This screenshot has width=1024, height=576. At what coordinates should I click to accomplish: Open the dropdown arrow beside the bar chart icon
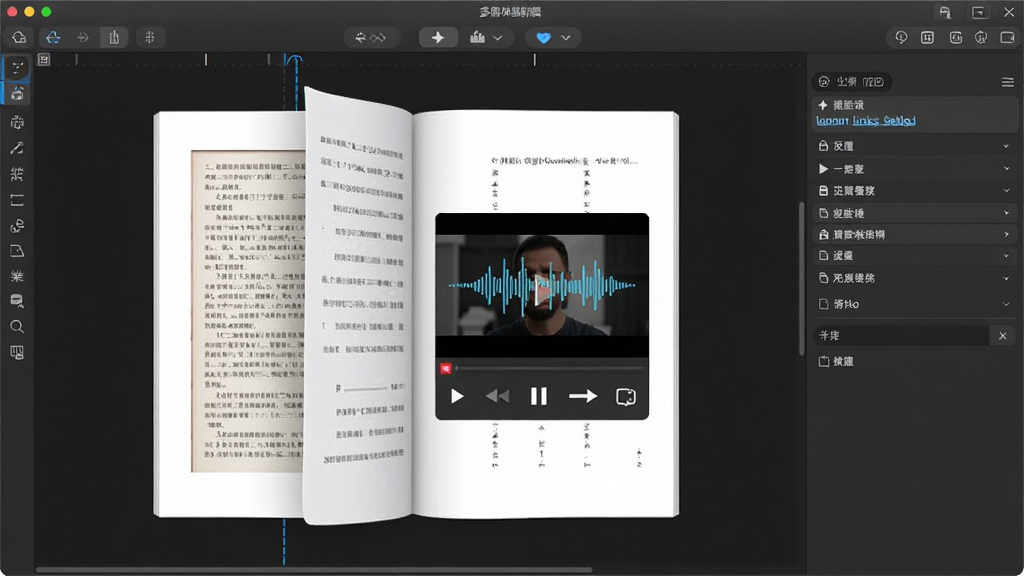tap(498, 38)
